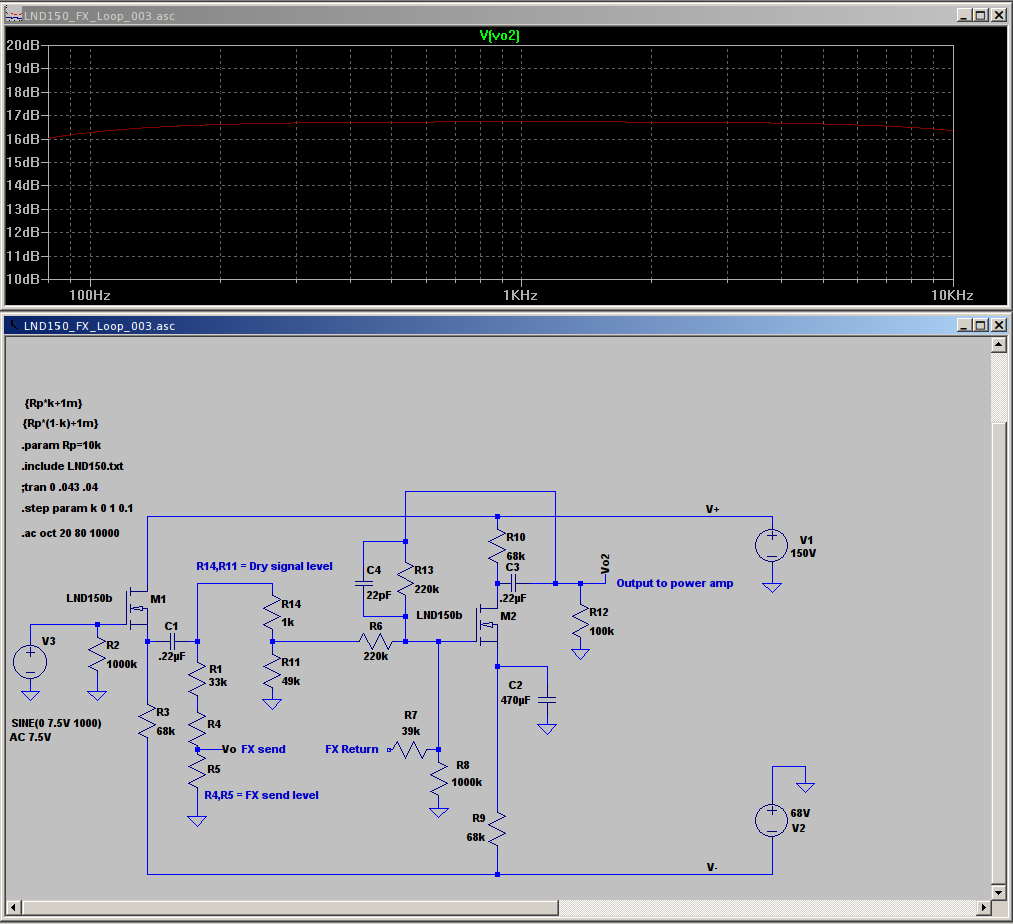
Task: Click the ground symbol below R12
Action: pyautogui.click(x=580, y=654)
